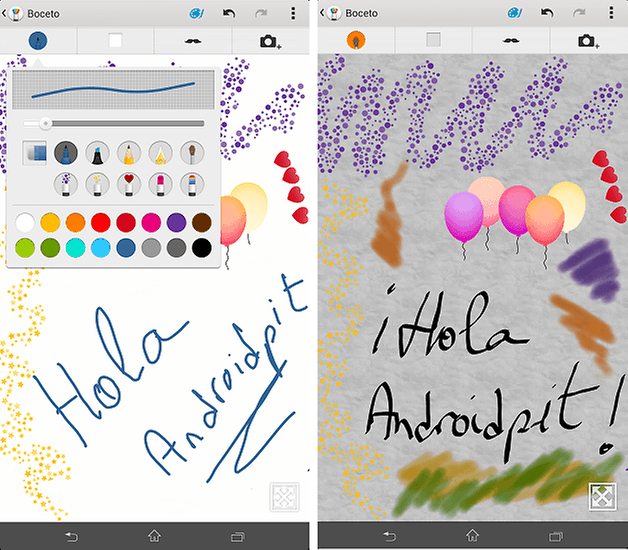Select the brown color swatch

(x=201, y=222)
